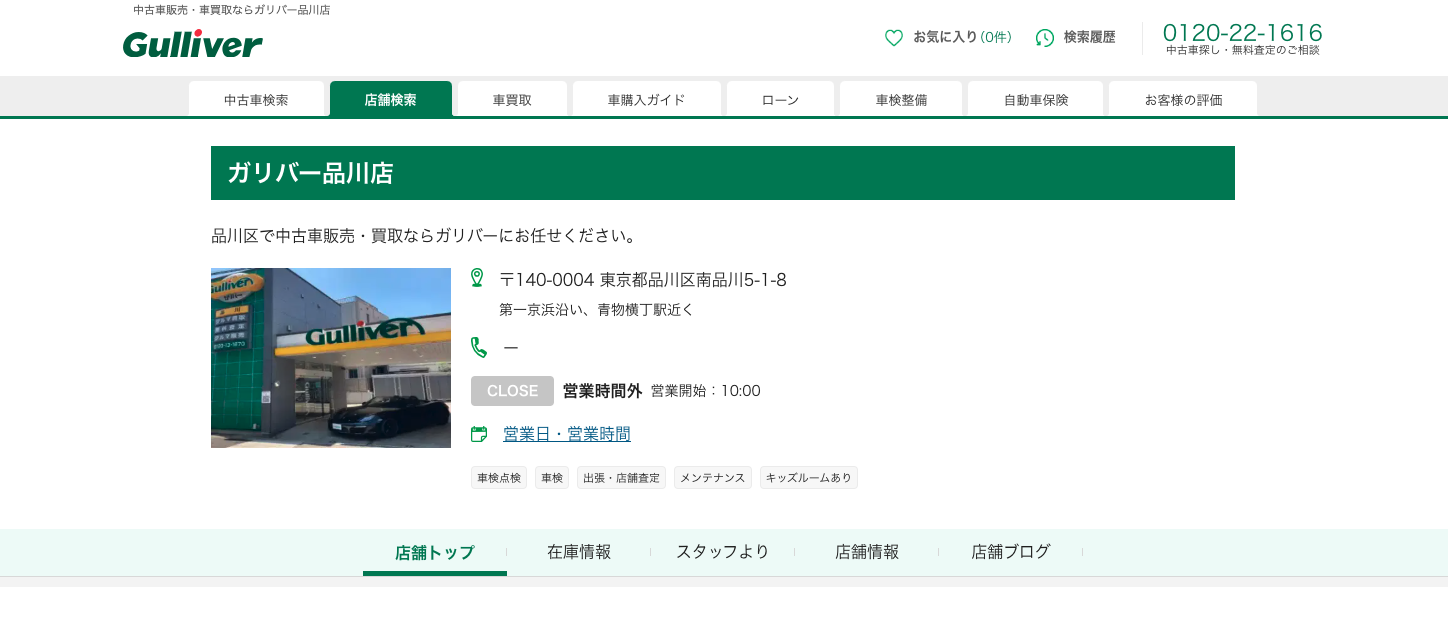
Task: Click 中古車探し・無料査定のご相談 caption
Action: [1243, 50]
